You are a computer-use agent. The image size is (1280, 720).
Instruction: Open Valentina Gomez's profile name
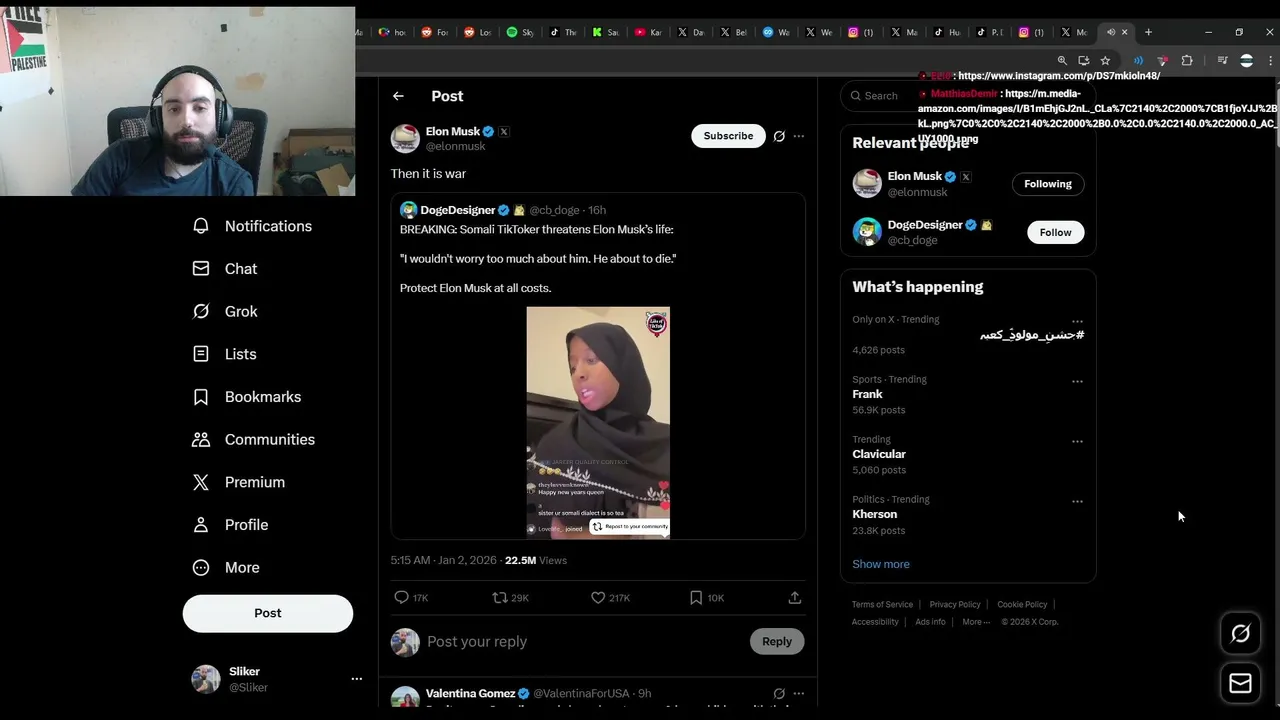(x=470, y=693)
